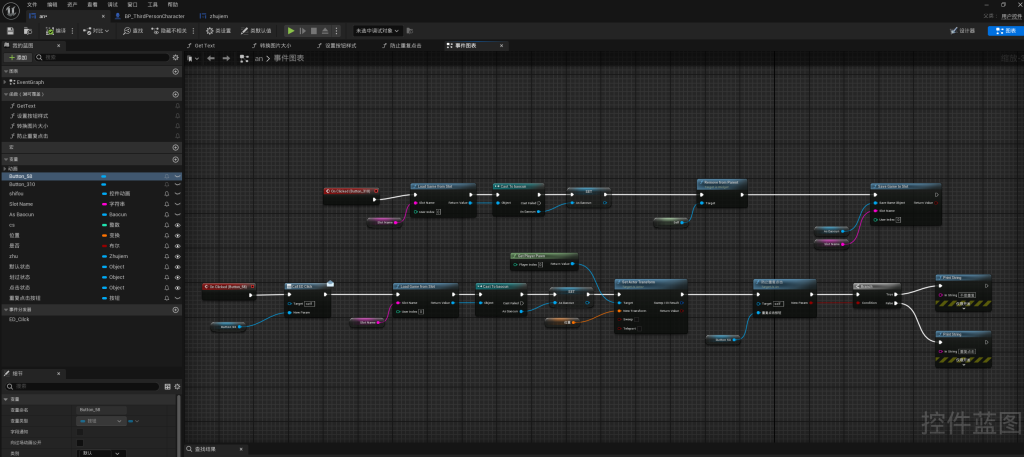Click the navigate back arrow in graph
1024x457 pixels.
210,59
